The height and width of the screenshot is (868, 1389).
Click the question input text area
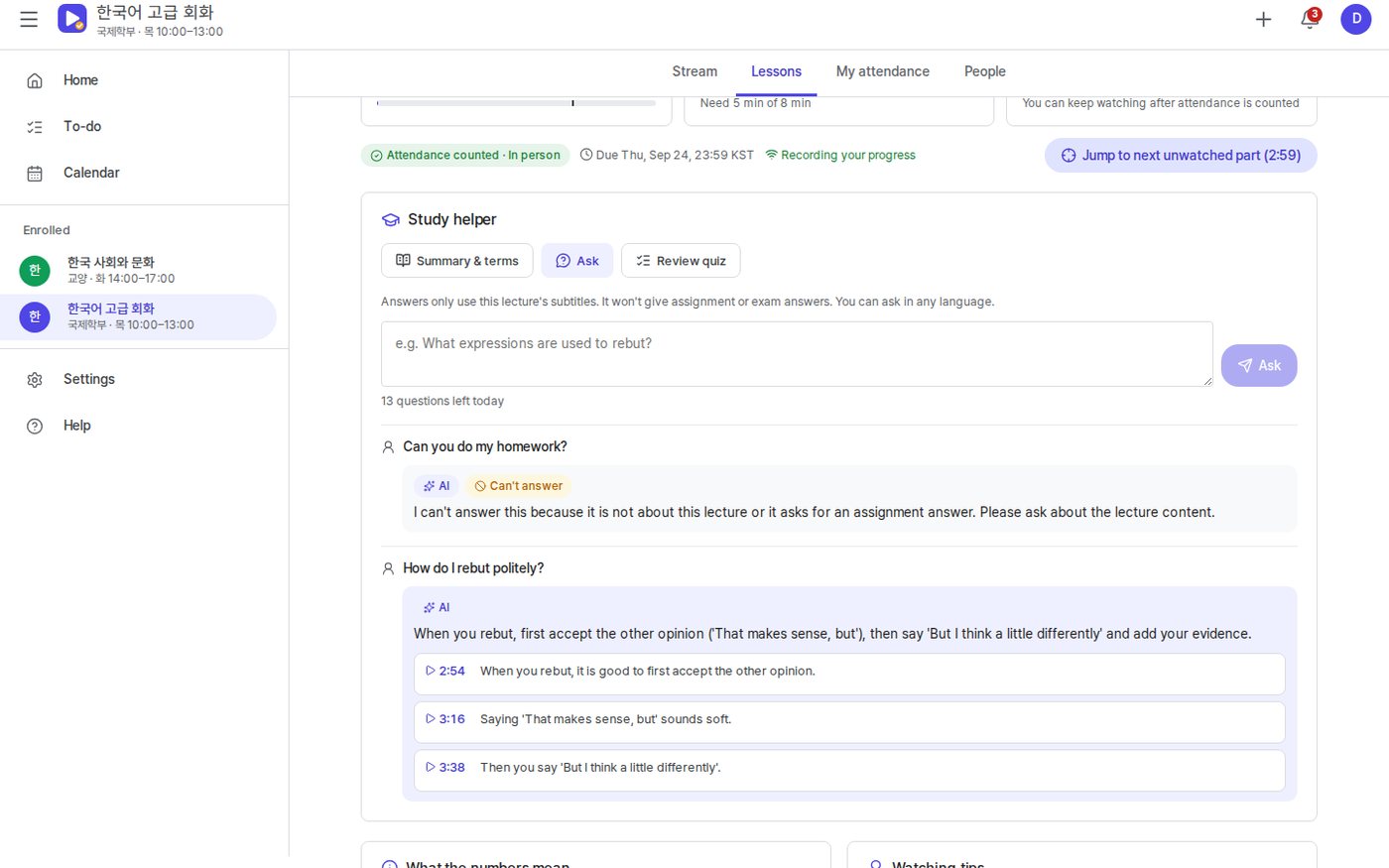pos(797,354)
